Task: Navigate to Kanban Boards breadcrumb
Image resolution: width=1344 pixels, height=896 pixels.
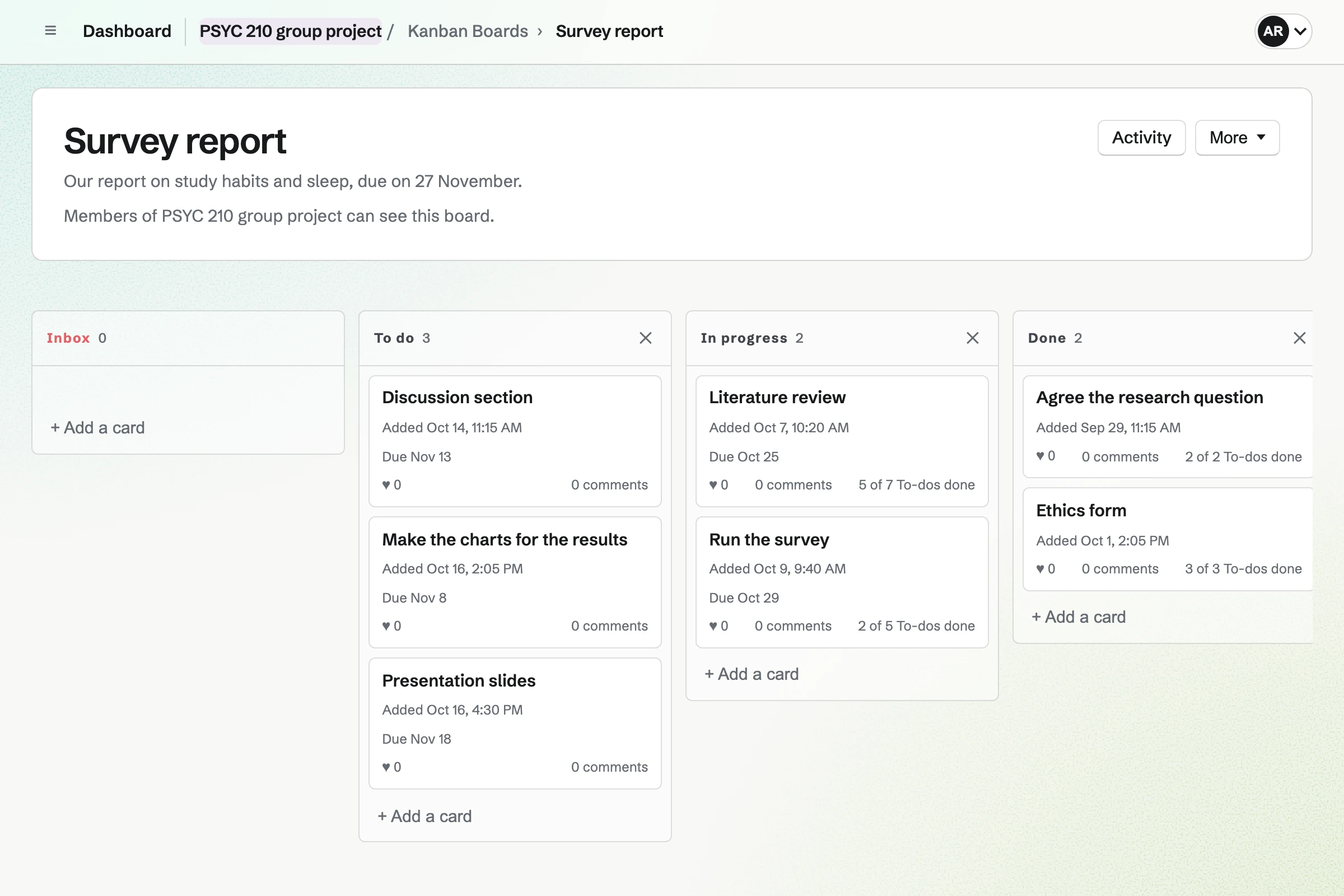Action: (468, 31)
